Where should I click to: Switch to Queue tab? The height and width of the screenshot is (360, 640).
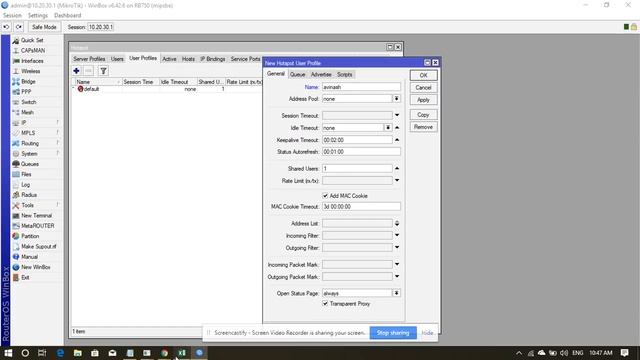[x=298, y=74]
